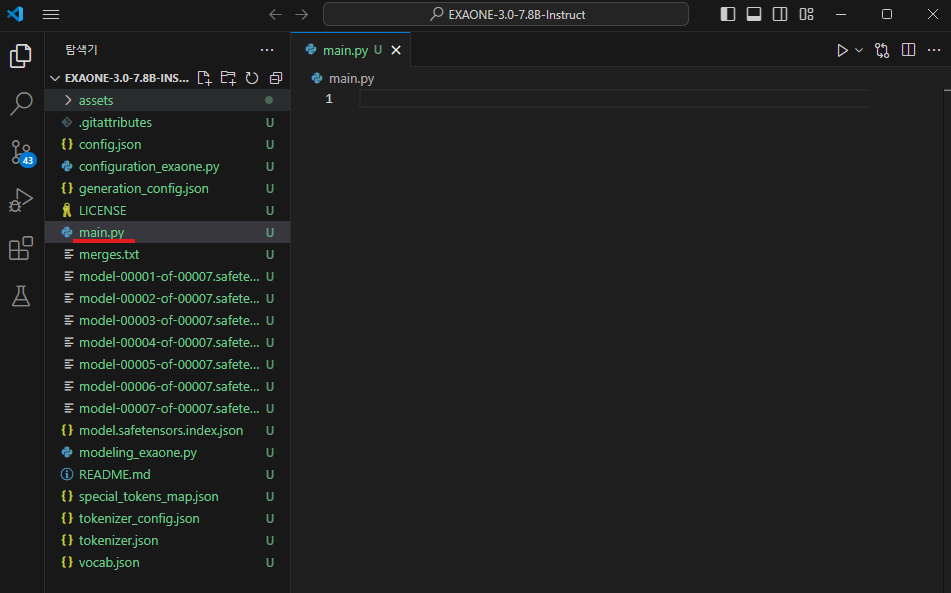This screenshot has width=951, height=593.
Task: Select model-00006-of-00007 safetensors file
Action: [x=167, y=386]
